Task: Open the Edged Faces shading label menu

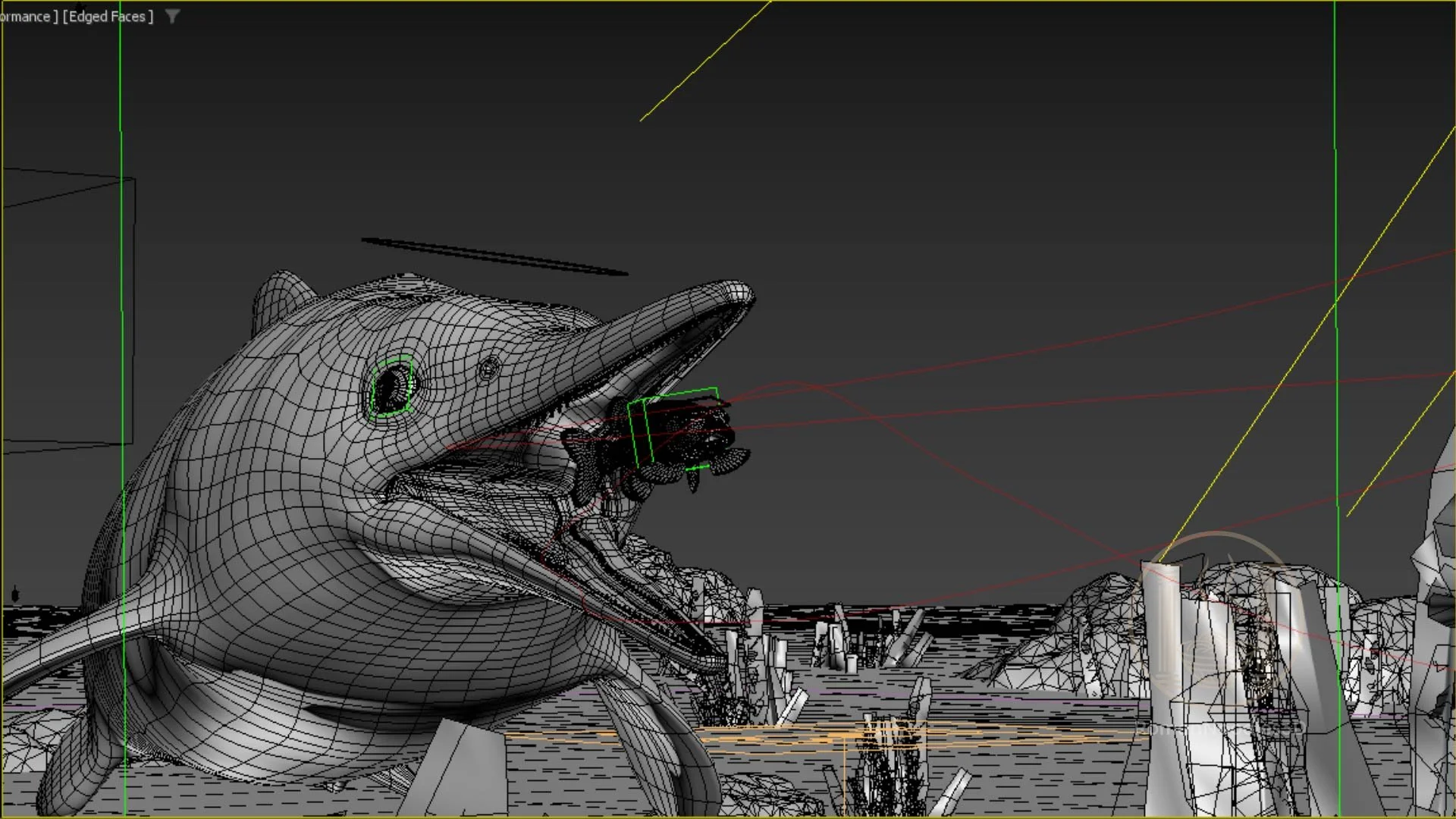Action: click(108, 16)
